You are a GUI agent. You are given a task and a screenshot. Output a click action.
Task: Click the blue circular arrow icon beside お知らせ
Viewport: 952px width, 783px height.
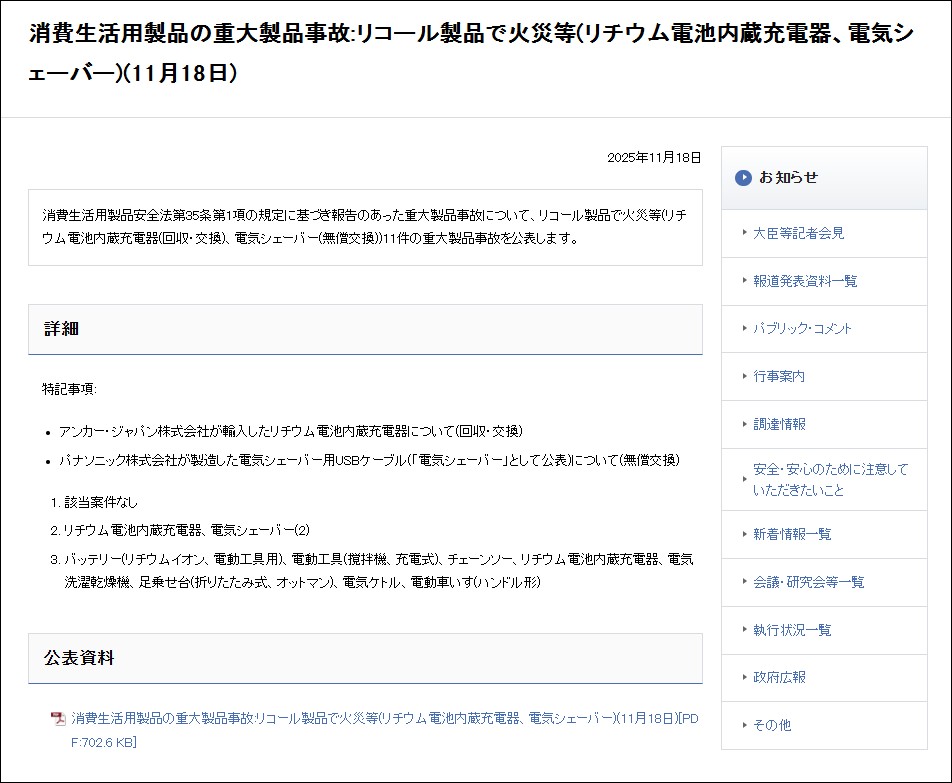pos(743,178)
